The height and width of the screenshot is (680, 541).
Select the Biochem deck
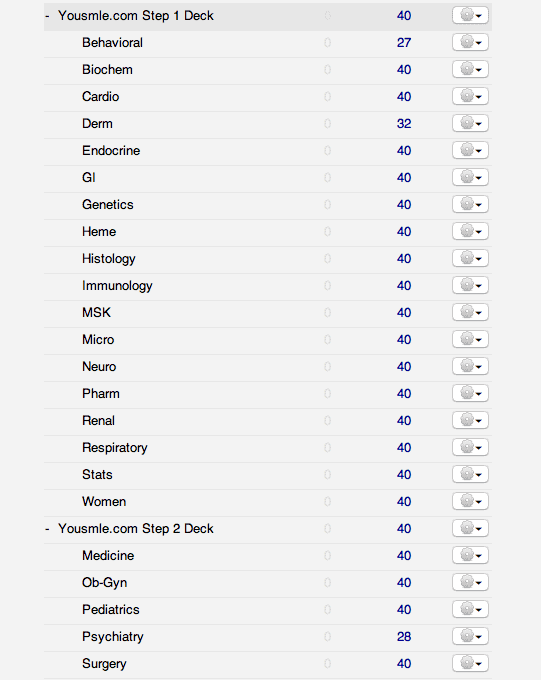[x=107, y=70]
